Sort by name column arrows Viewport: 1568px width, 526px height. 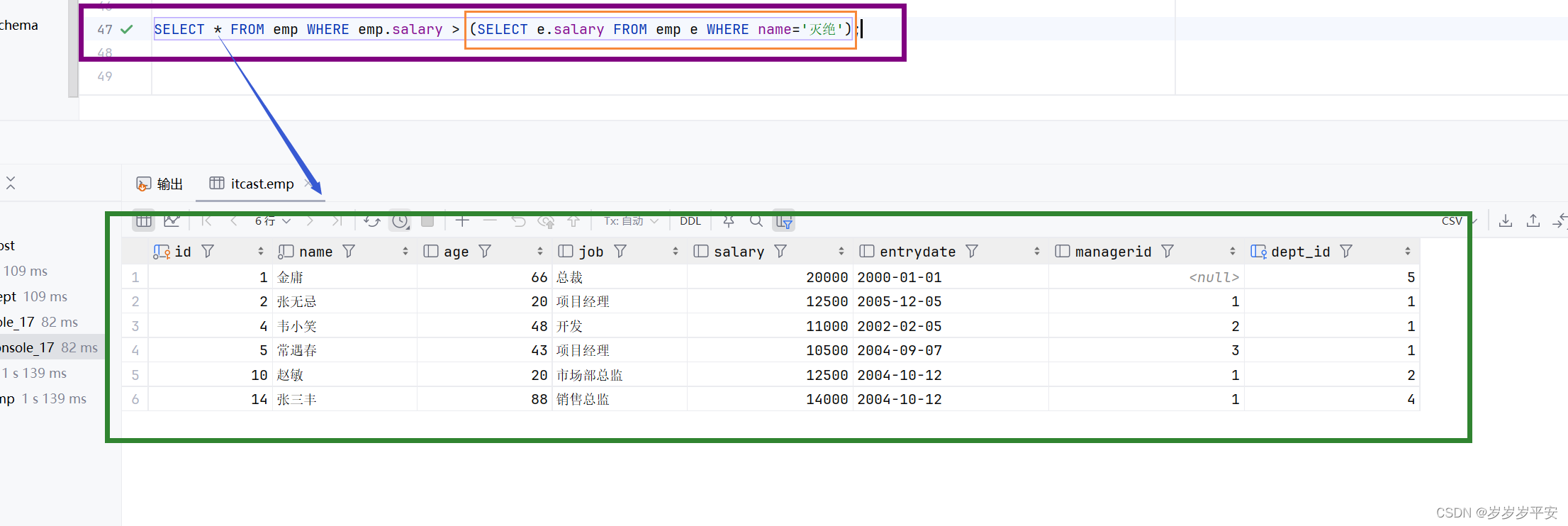[x=405, y=252]
